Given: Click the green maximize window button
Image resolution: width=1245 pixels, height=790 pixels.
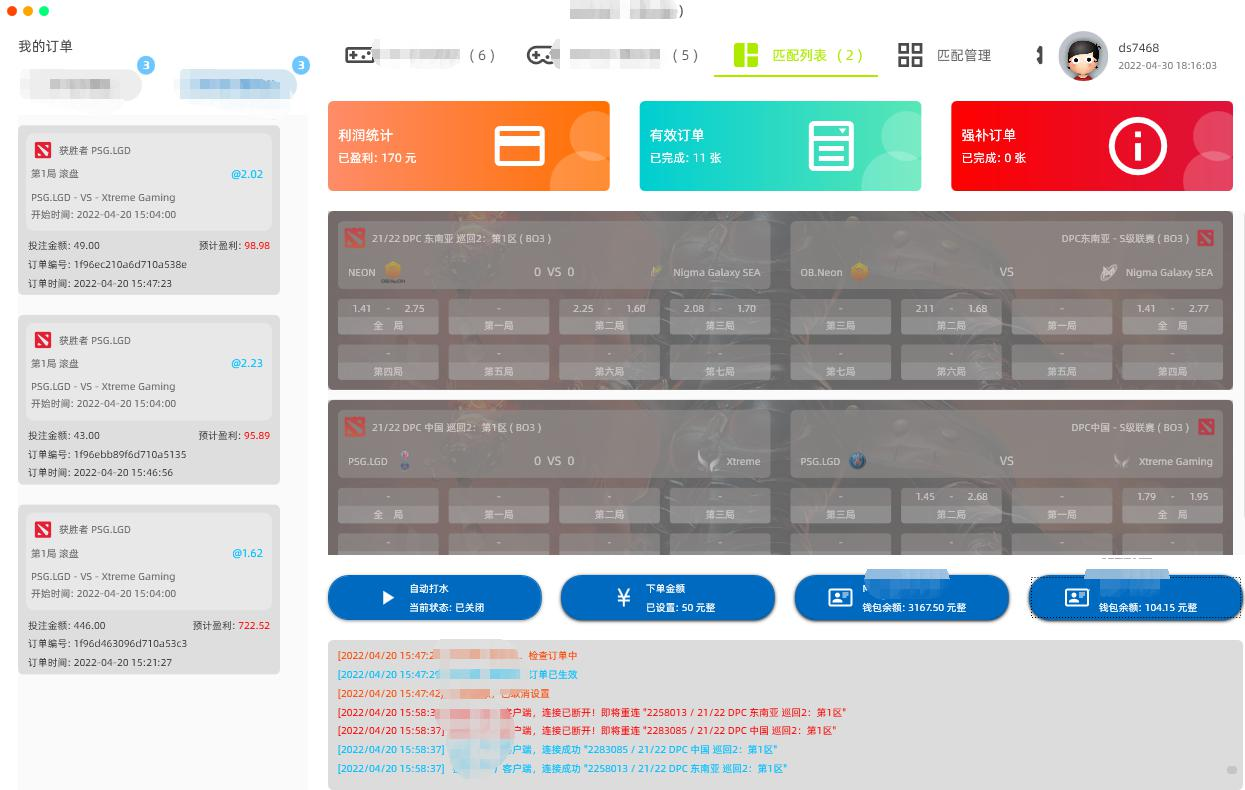Looking at the screenshot, I should click(44, 11).
